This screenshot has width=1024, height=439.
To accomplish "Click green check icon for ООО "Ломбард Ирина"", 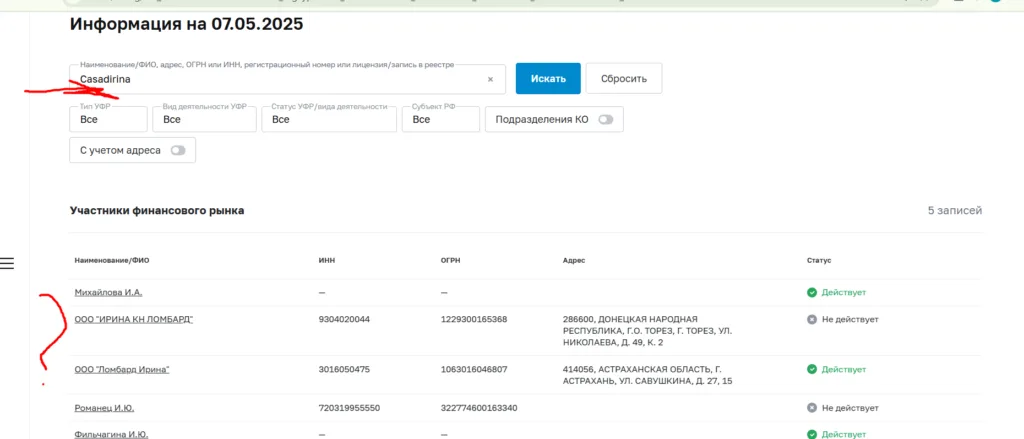I will 812,369.
